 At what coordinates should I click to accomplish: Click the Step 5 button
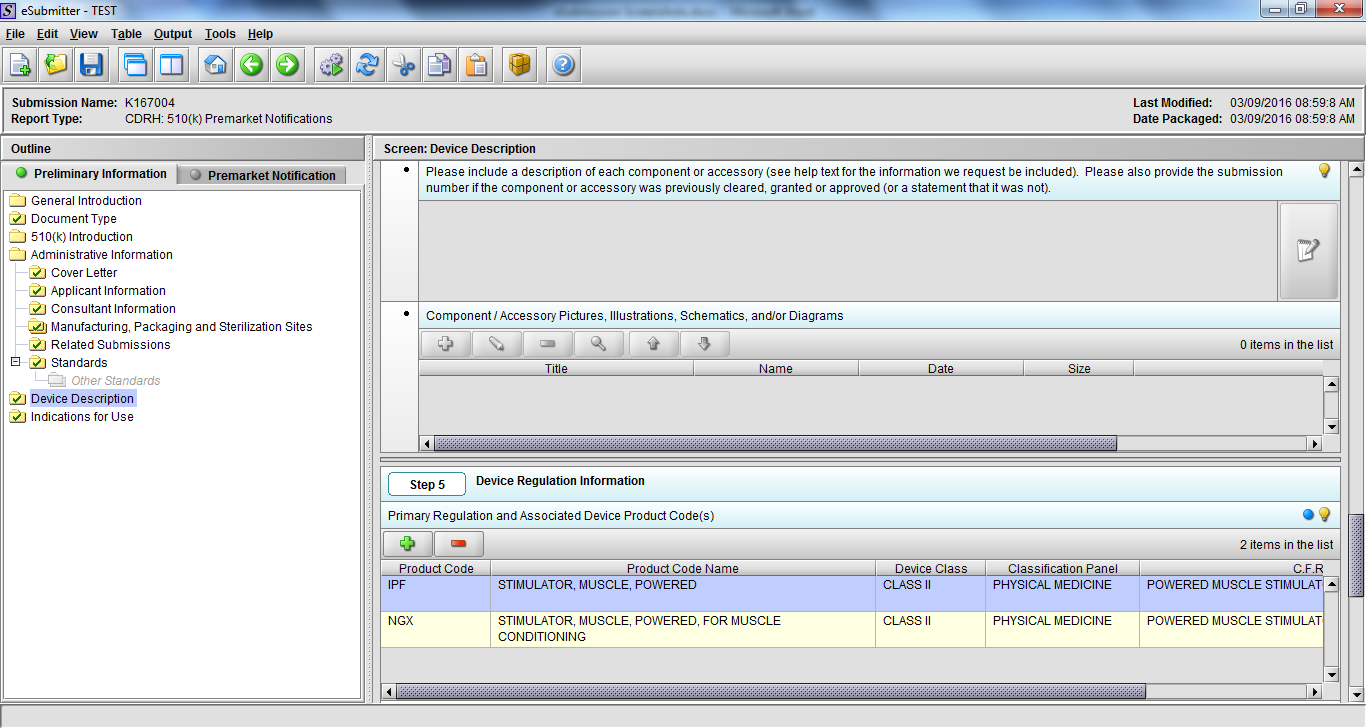pyautogui.click(x=427, y=485)
